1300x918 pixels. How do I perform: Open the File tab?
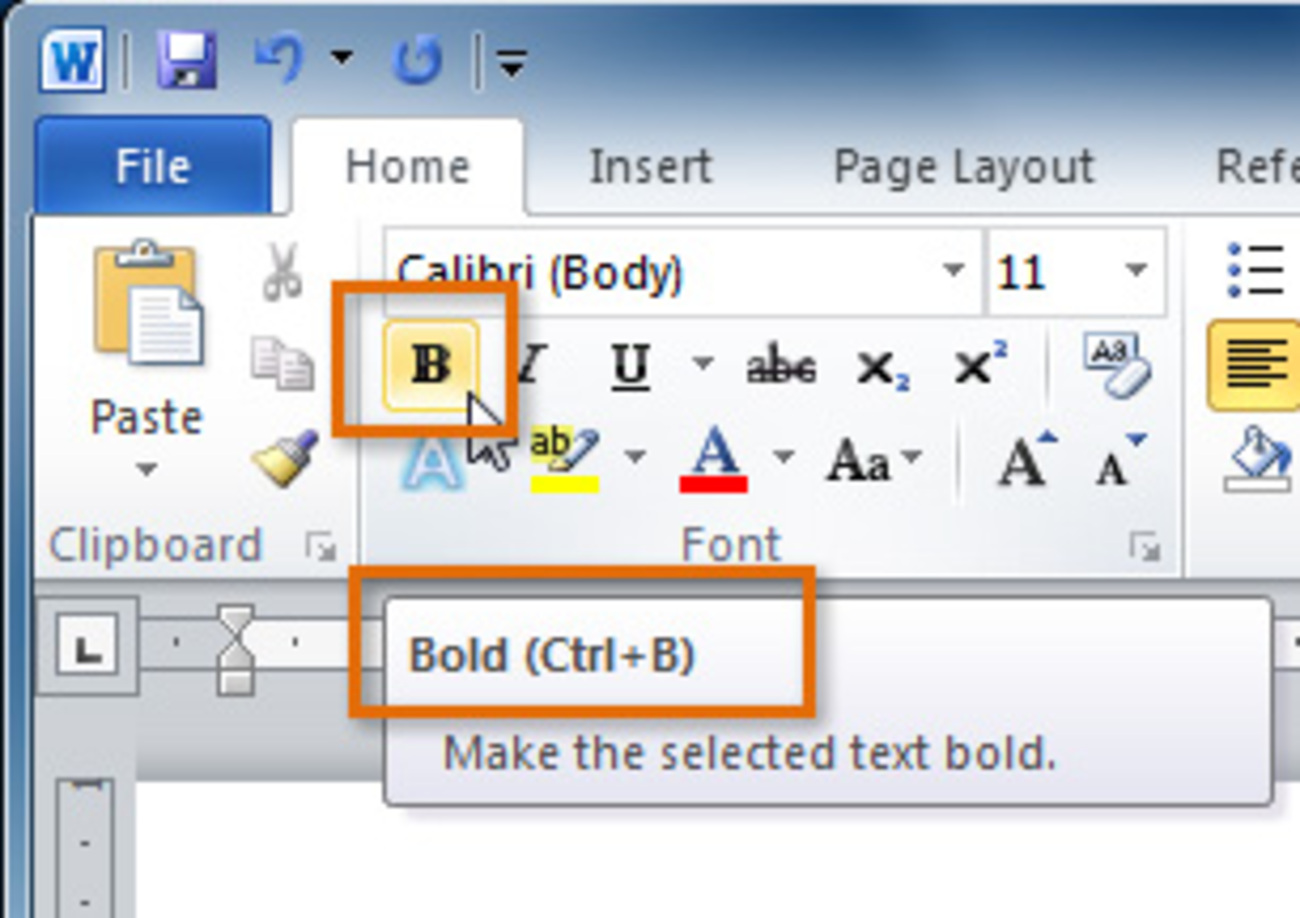coord(152,167)
